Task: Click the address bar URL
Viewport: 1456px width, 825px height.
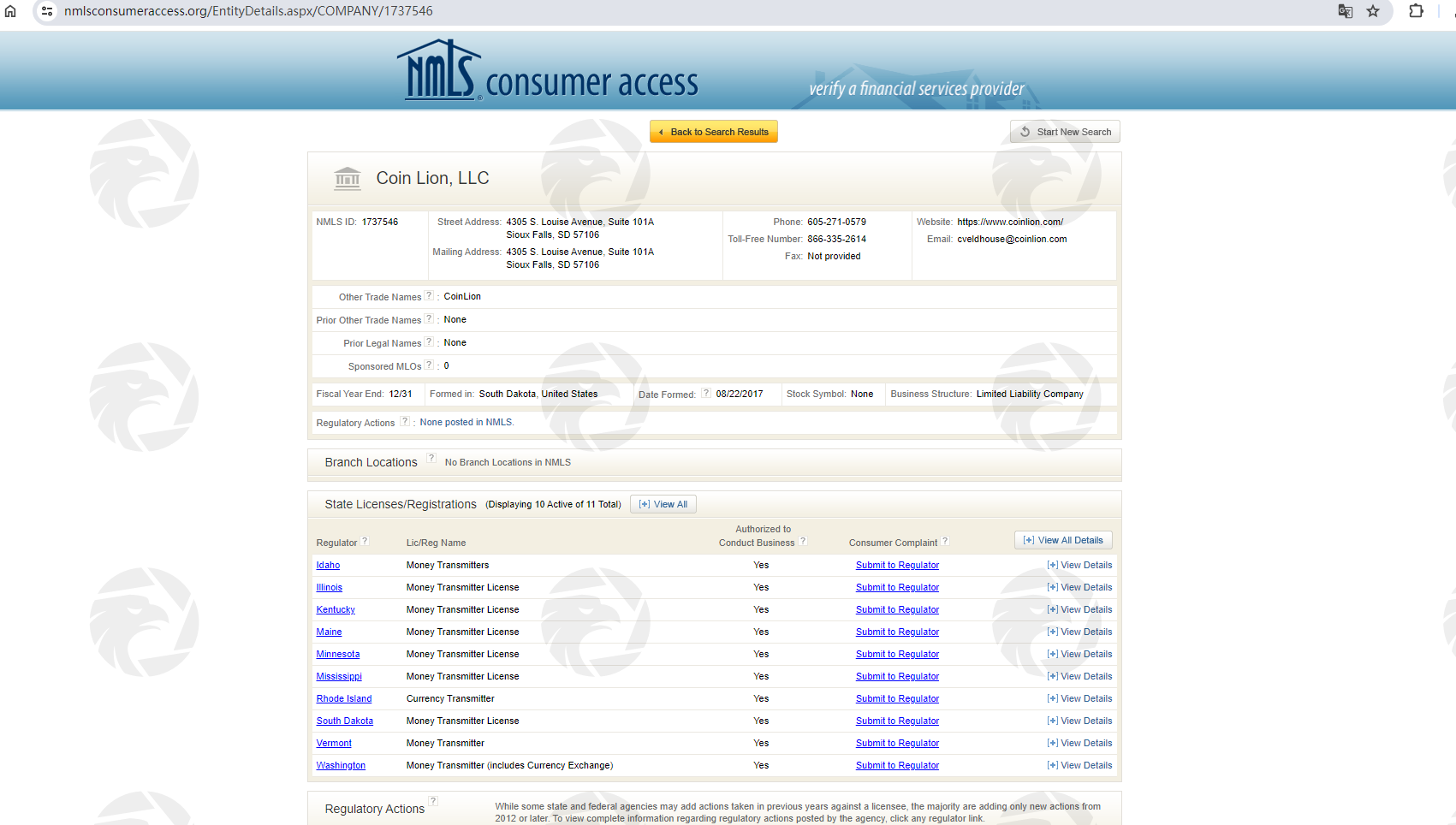Action: 248,11
